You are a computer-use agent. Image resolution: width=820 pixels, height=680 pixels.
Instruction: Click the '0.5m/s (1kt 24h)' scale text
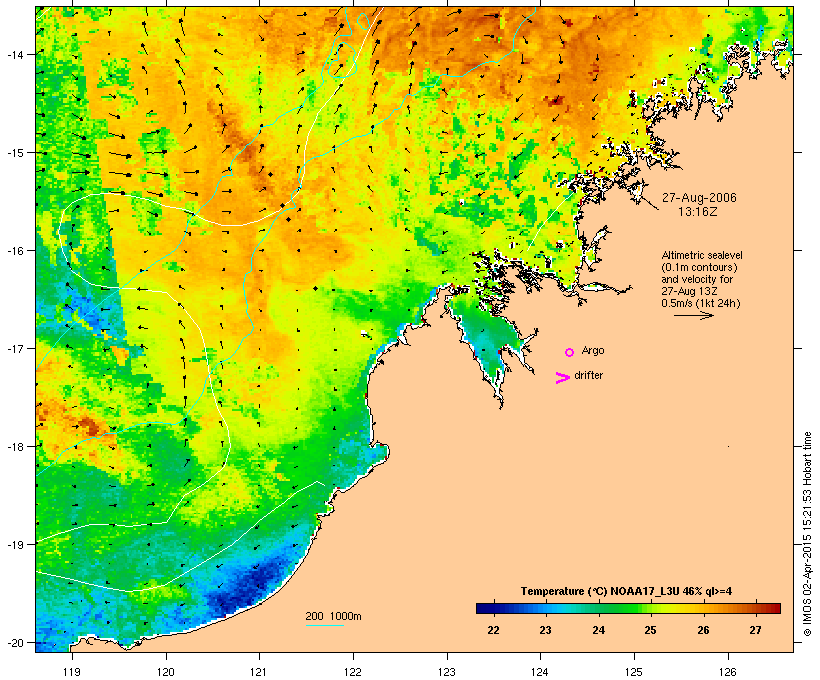pyautogui.click(x=701, y=303)
